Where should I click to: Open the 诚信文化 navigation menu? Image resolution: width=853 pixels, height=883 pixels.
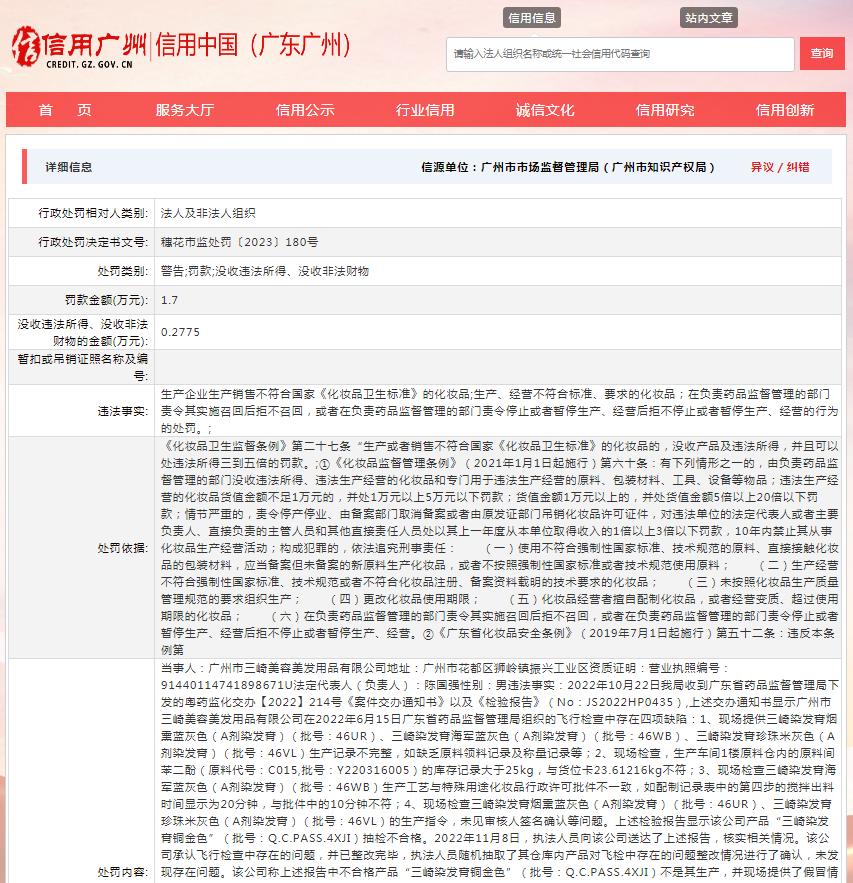547,110
